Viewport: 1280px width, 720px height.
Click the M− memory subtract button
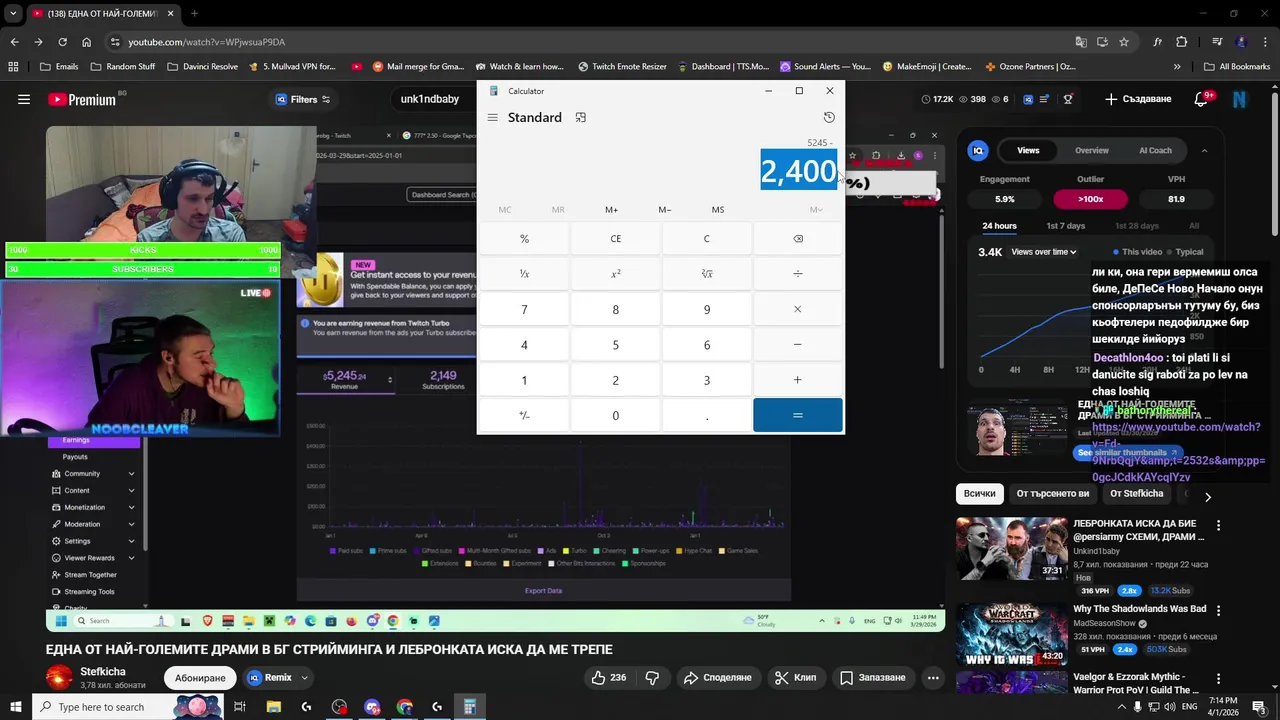[x=664, y=210]
